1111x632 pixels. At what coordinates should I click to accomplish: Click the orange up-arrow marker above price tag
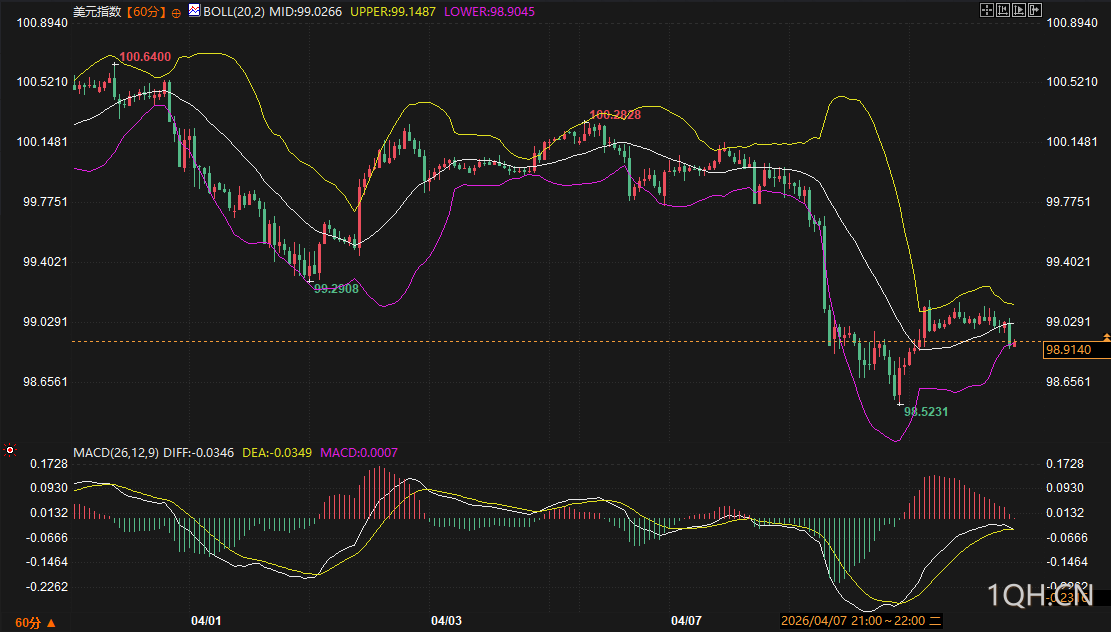click(x=1106, y=336)
